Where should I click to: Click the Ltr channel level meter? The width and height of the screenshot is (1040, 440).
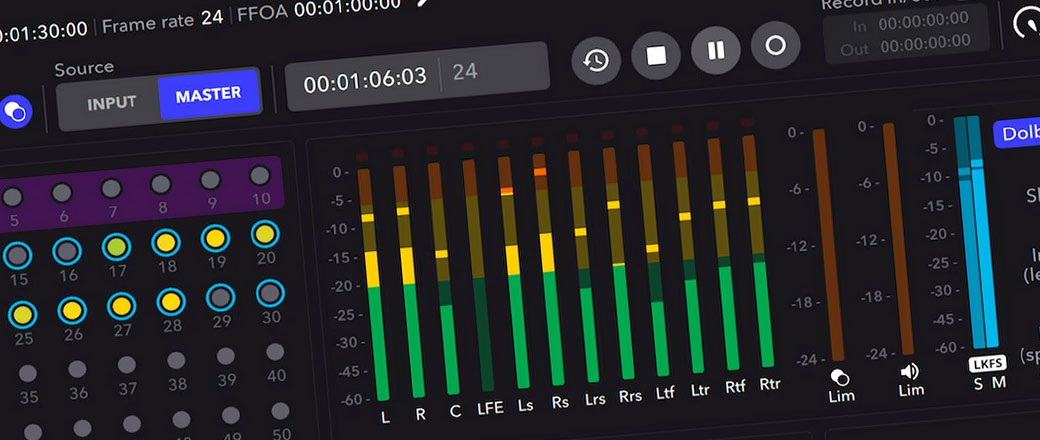point(688,257)
